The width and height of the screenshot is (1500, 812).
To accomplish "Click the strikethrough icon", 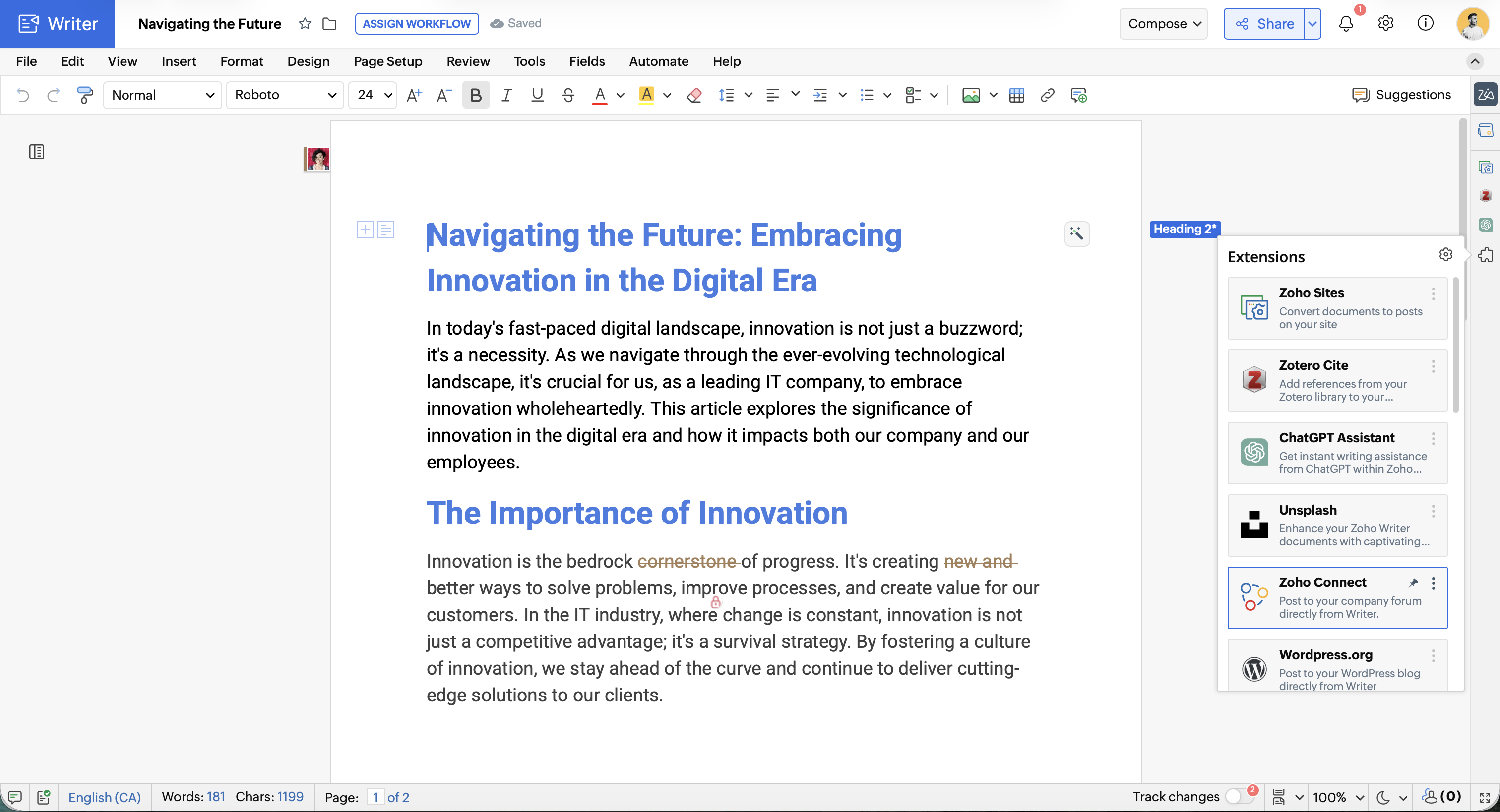I will [x=568, y=95].
